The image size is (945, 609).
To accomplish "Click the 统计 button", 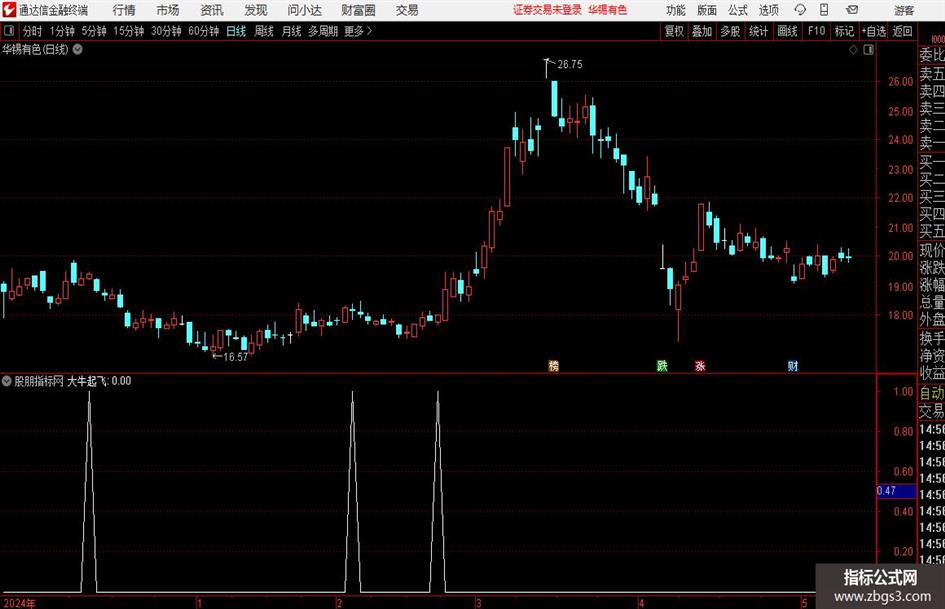I will 758,31.
